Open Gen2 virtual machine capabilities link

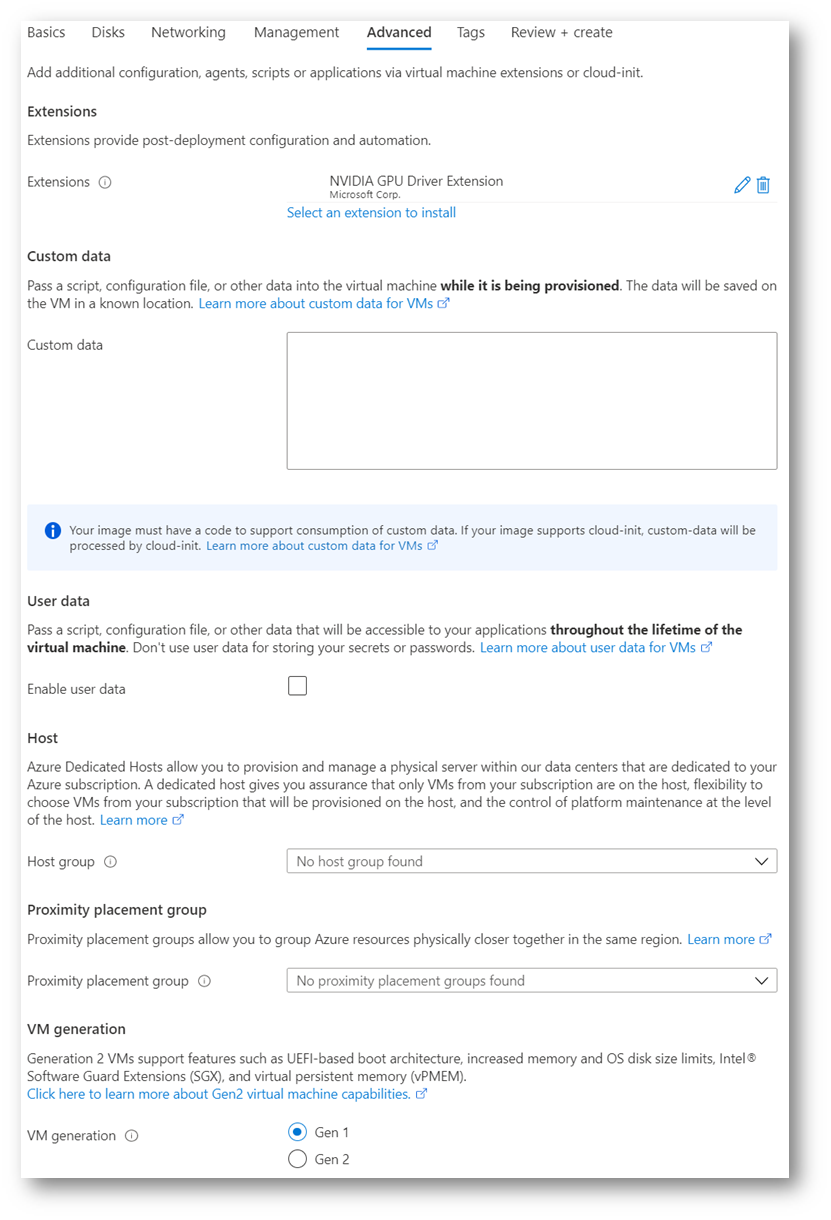pos(219,1094)
